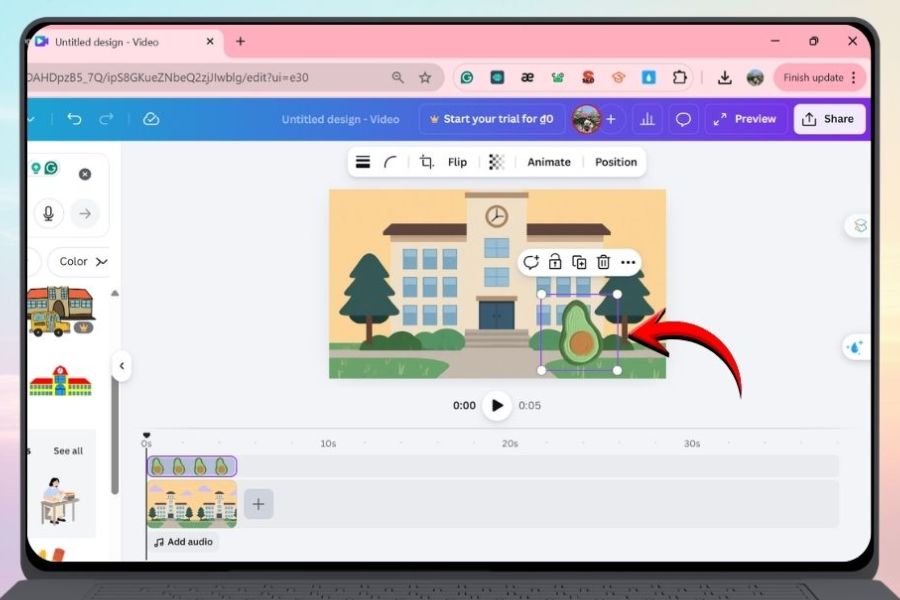Viewport: 900px width, 600px height.
Task: Click the undo arrow in top bar
Action: click(74, 119)
